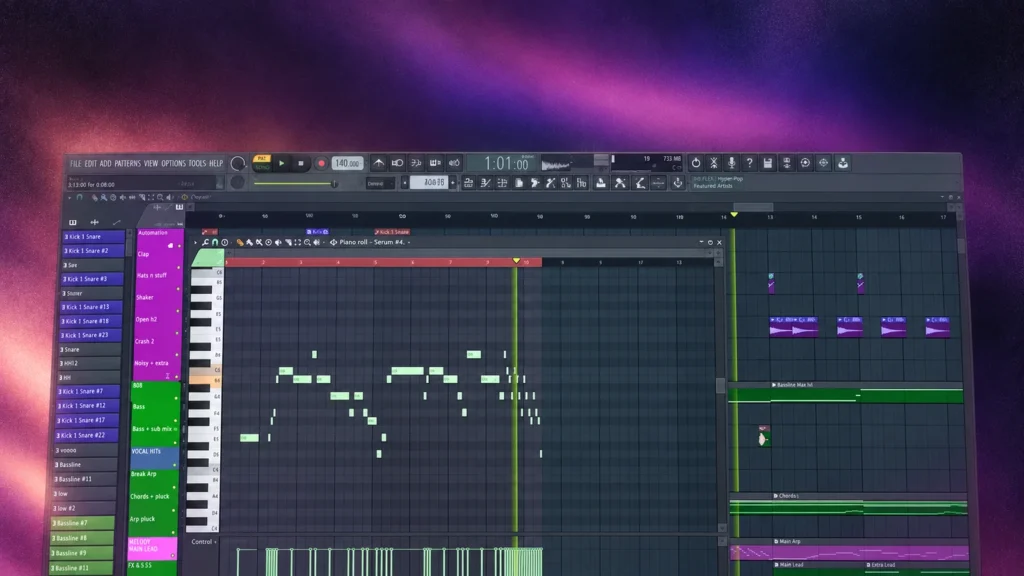Select the piano roll Mute tool
Image resolution: width=1024 pixels, height=576 pixels.
click(278, 242)
